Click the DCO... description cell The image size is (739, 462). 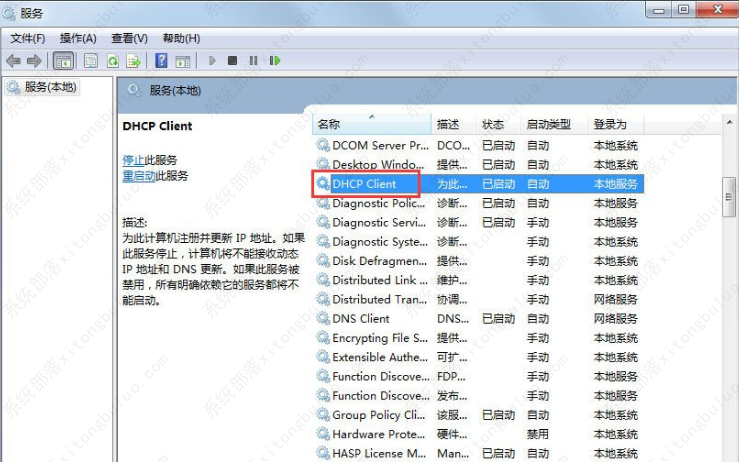coord(453,145)
